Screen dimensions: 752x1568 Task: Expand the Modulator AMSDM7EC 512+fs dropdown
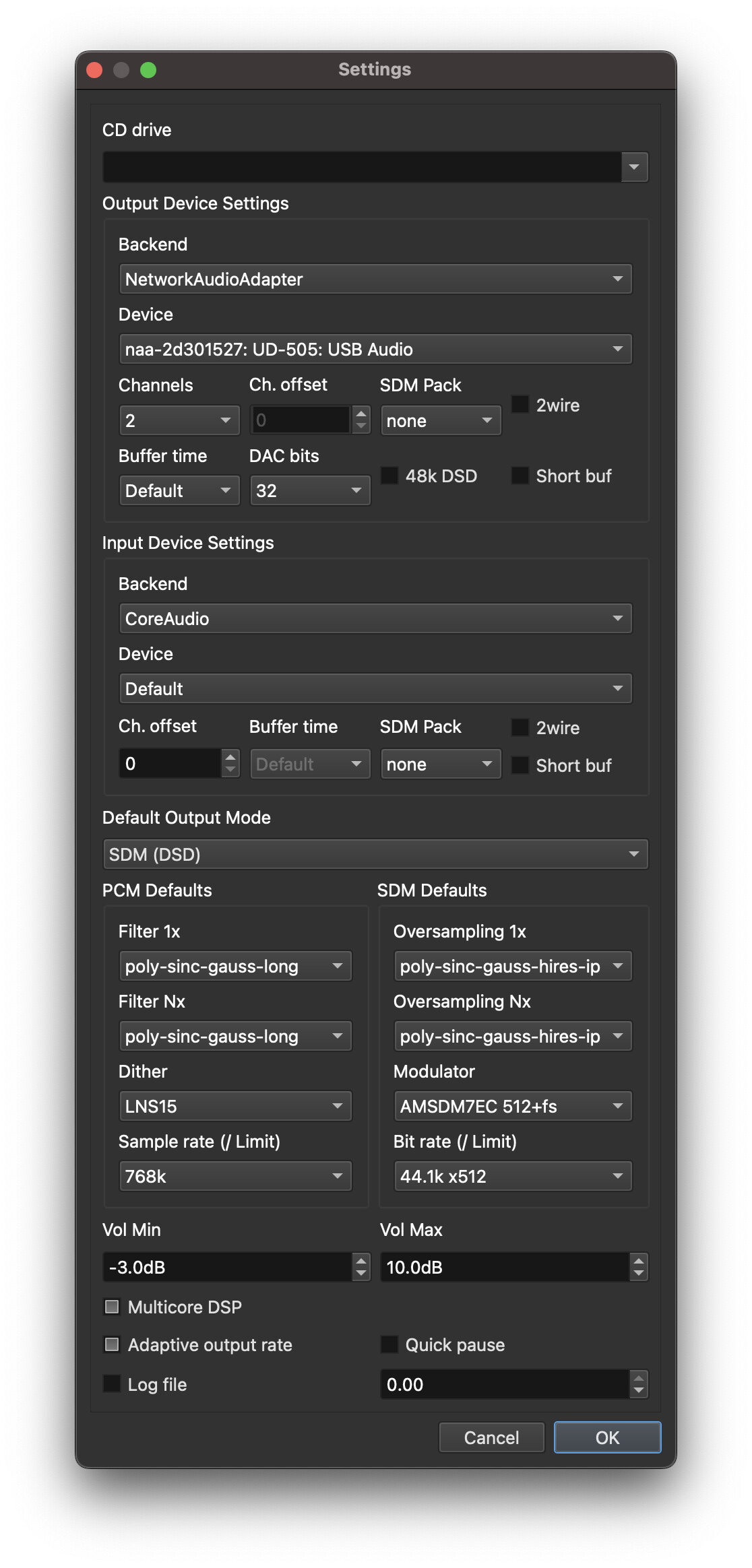tap(512, 1106)
